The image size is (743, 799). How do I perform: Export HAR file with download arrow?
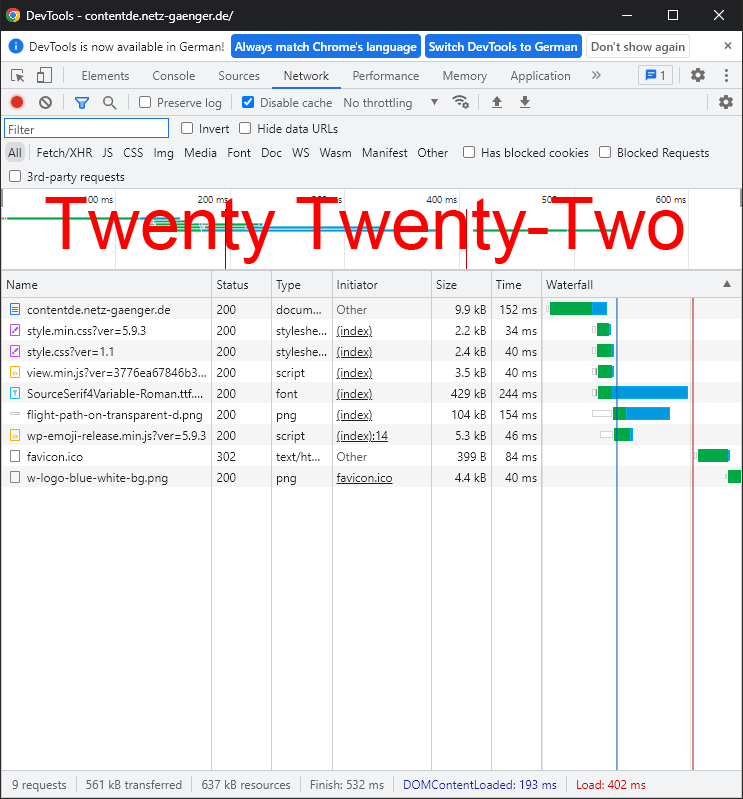pyautogui.click(x=525, y=102)
